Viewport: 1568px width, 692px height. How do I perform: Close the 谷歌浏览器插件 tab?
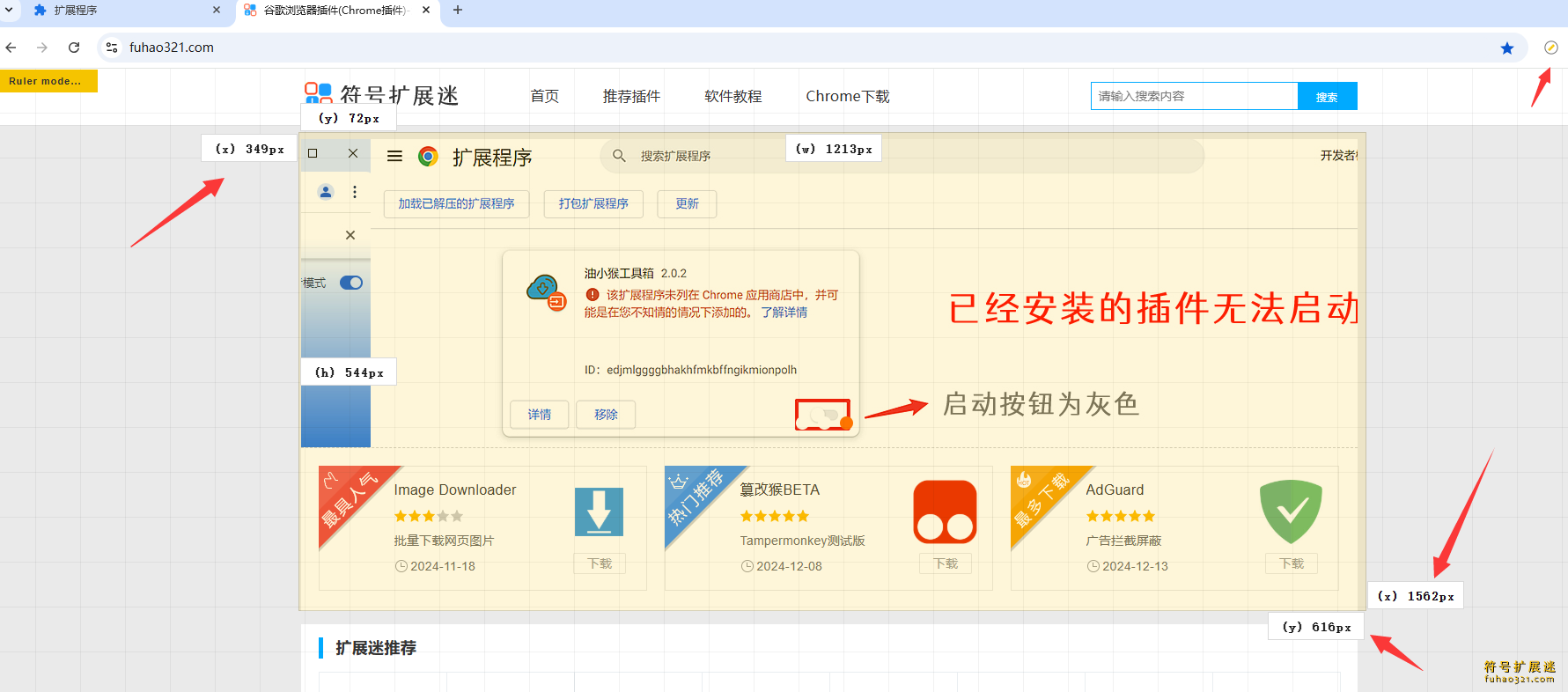[426, 11]
